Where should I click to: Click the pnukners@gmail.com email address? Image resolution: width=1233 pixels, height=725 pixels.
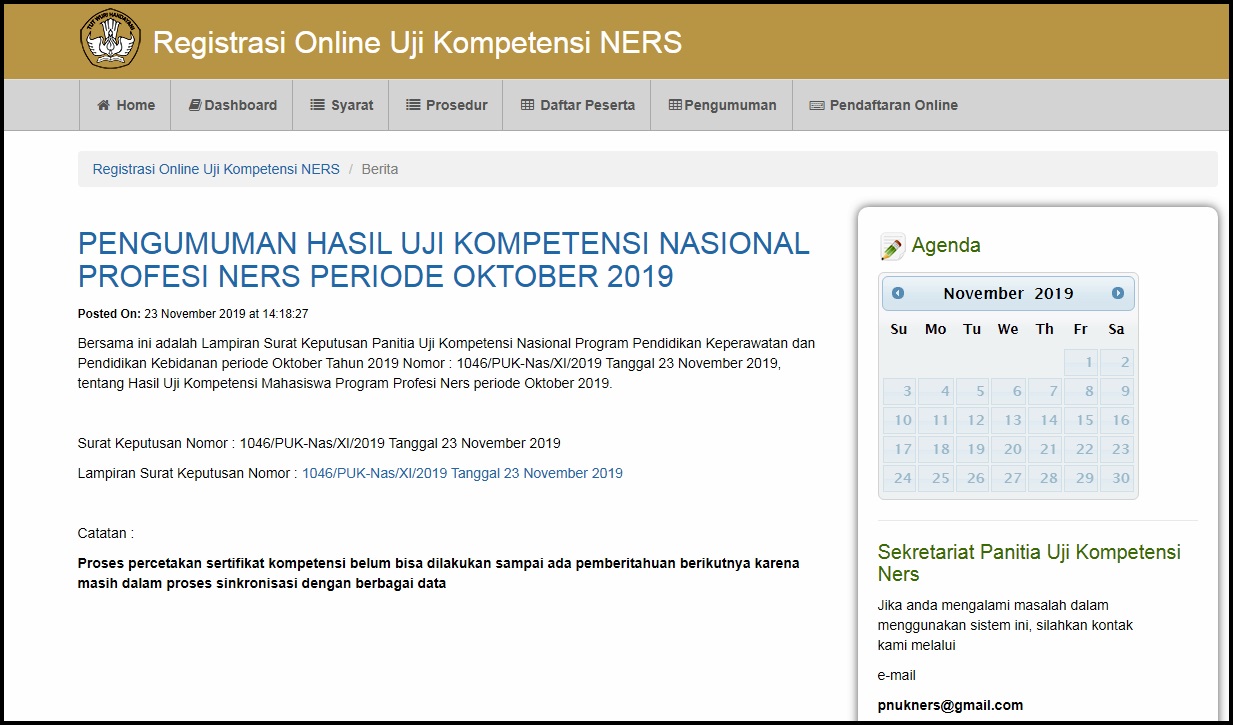point(951,704)
